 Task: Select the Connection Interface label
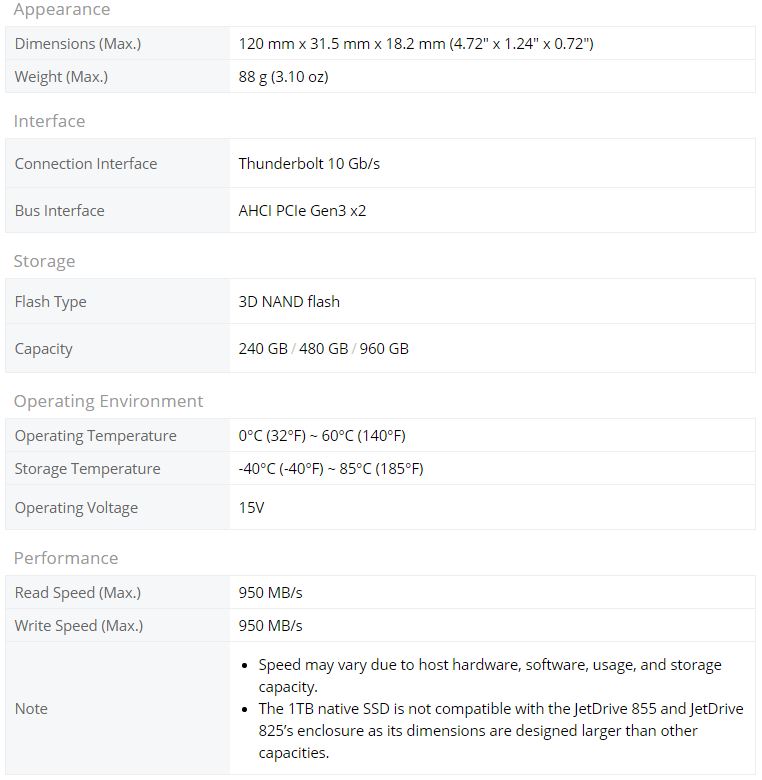tap(86, 164)
